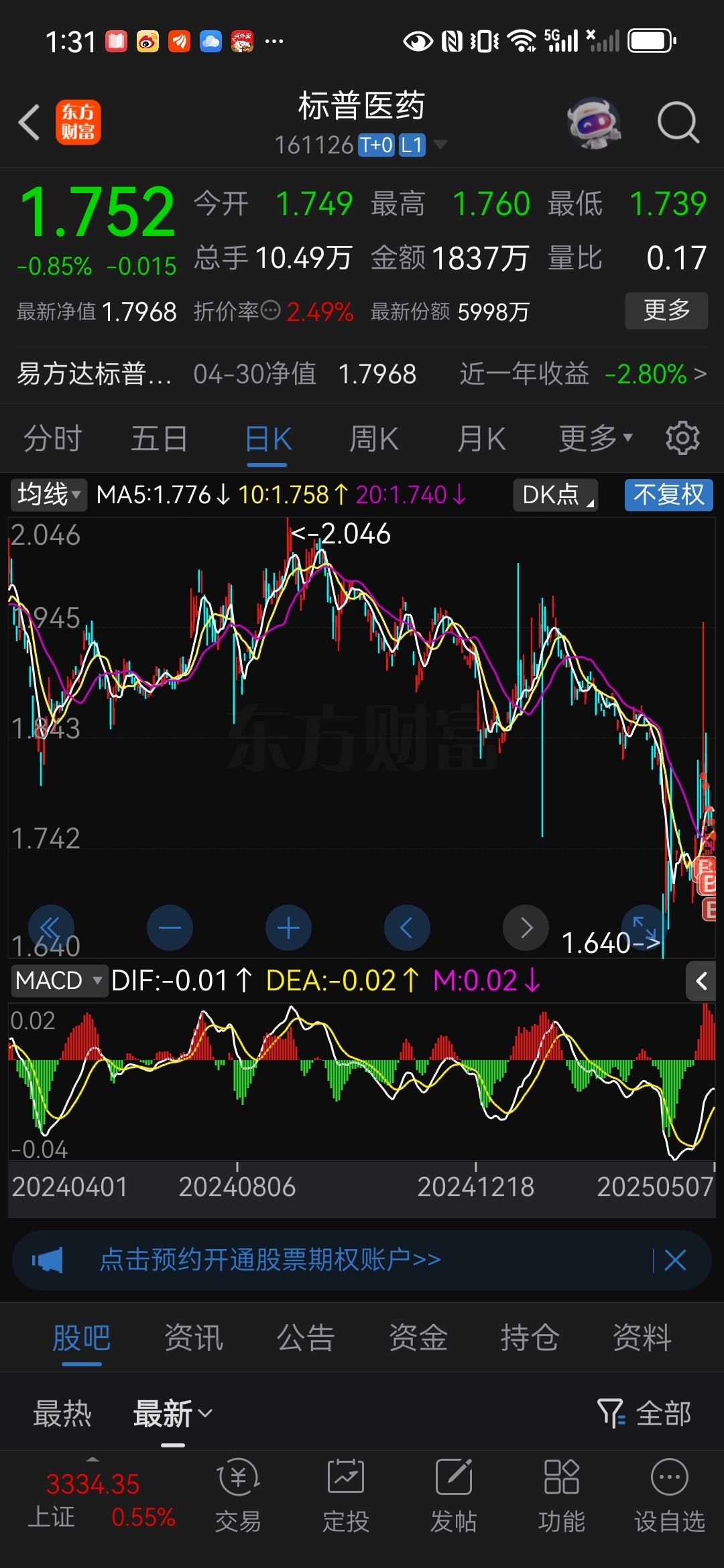The height and width of the screenshot is (1568, 724).
Task: Tap the 20241218 date marker on timeline
Action: click(x=476, y=1187)
